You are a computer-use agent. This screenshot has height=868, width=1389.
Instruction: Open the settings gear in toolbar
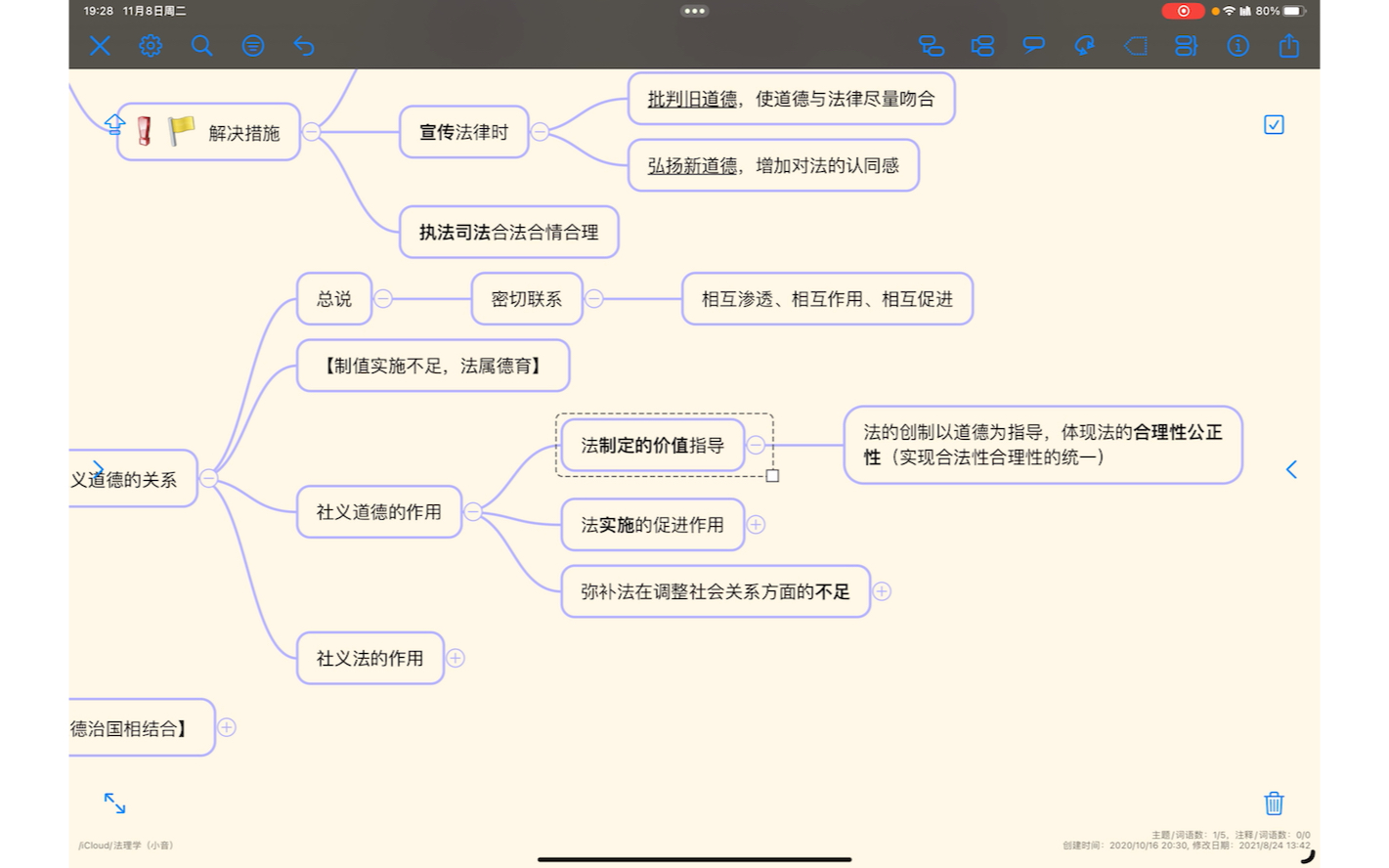coord(151,45)
